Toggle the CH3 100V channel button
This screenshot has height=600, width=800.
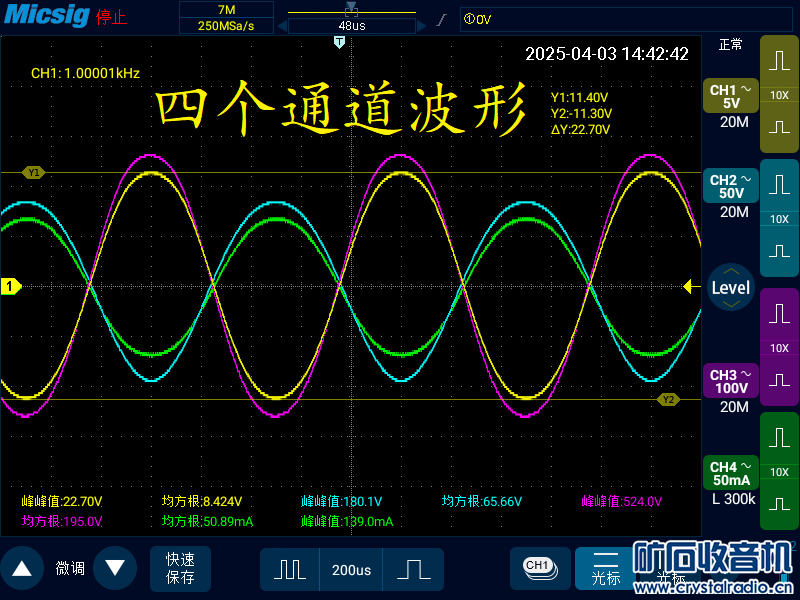tap(731, 381)
